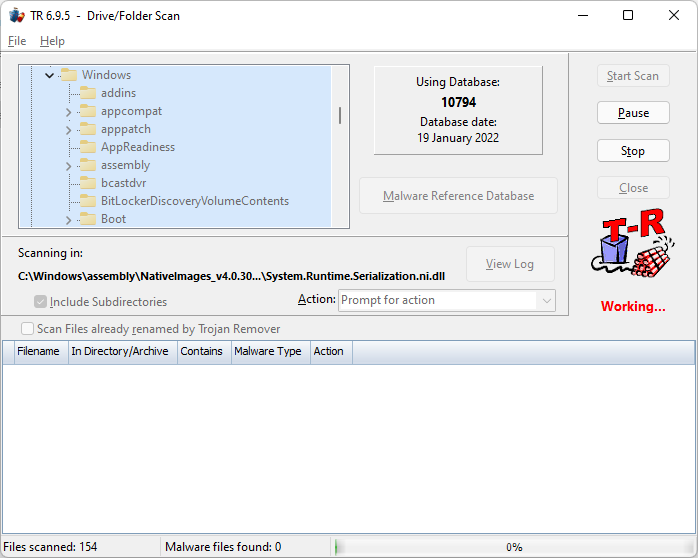Open the Help menu
The width and height of the screenshot is (698, 558).
52,41
